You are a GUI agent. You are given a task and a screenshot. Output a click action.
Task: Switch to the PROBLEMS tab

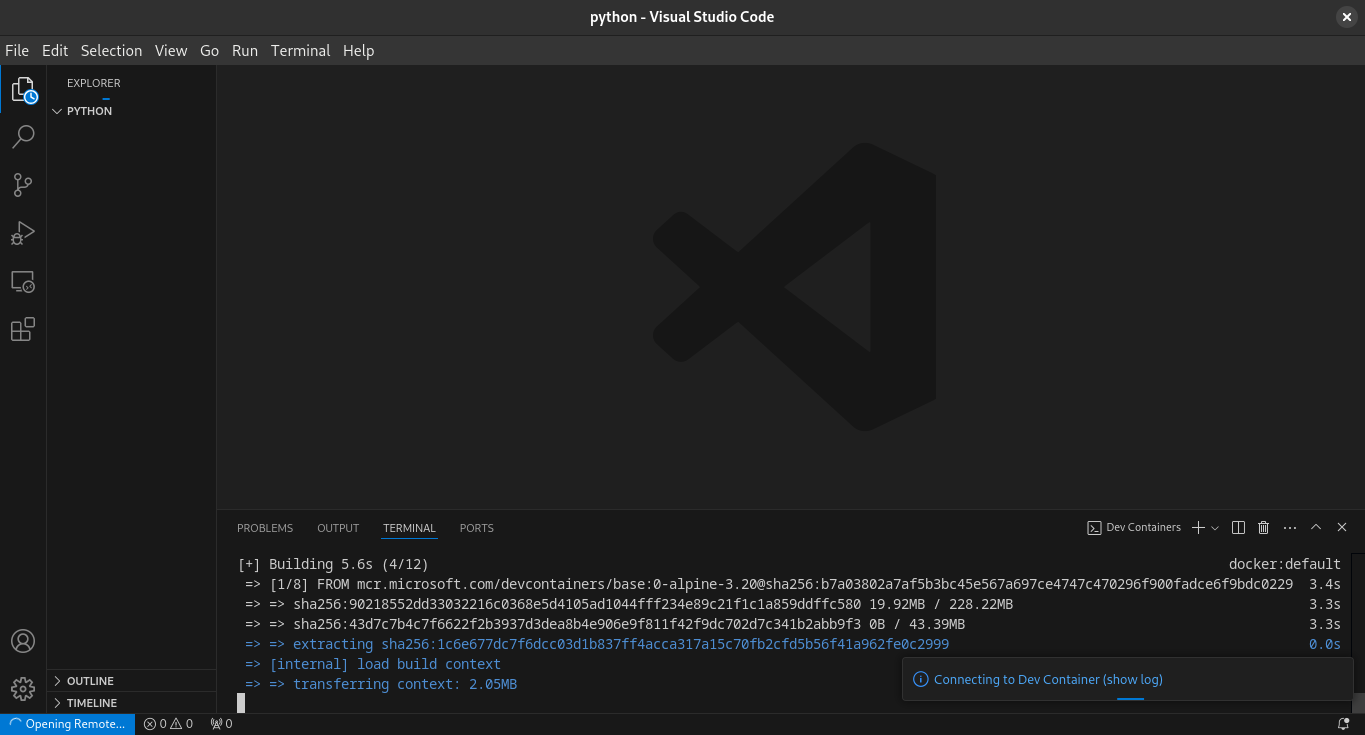265,528
